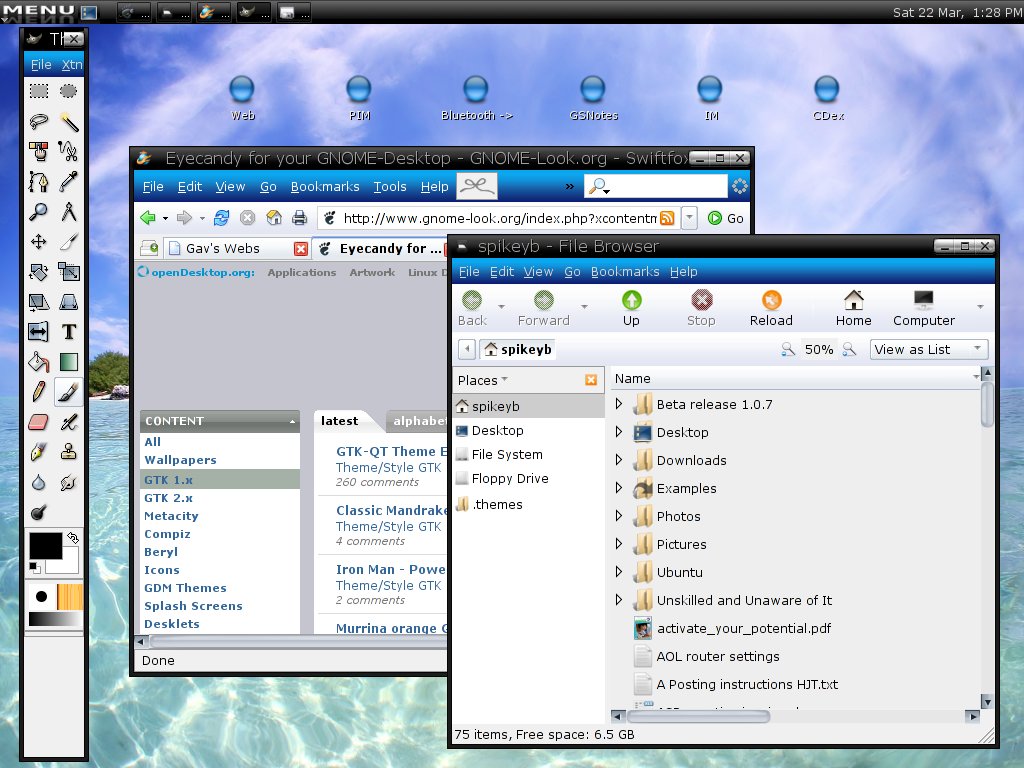Expand the Ubuntu folder row
This screenshot has height=768, width=1024.
(x=618, y=572)
